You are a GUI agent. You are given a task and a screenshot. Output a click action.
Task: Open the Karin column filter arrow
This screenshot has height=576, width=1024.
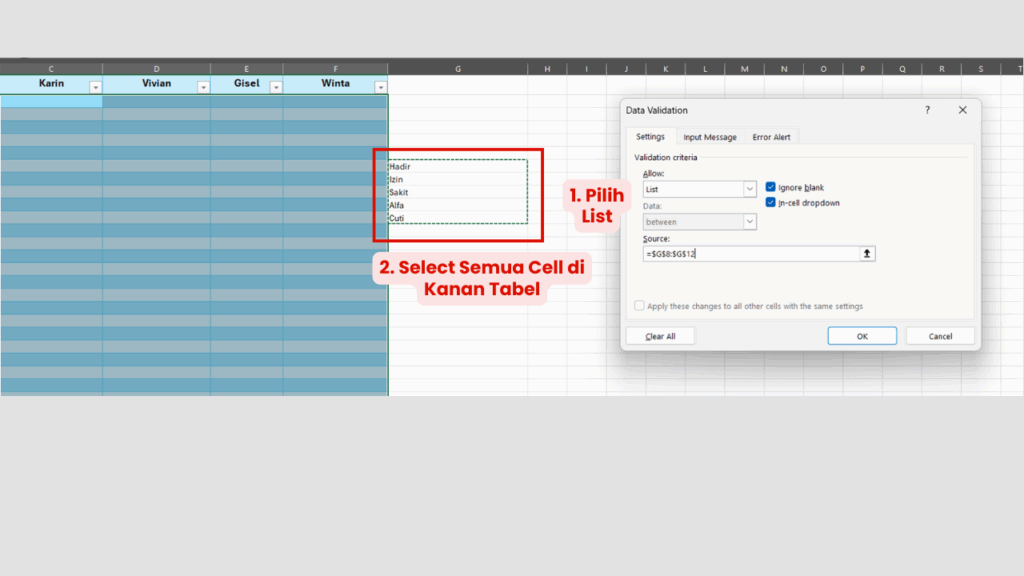point(95,88)
